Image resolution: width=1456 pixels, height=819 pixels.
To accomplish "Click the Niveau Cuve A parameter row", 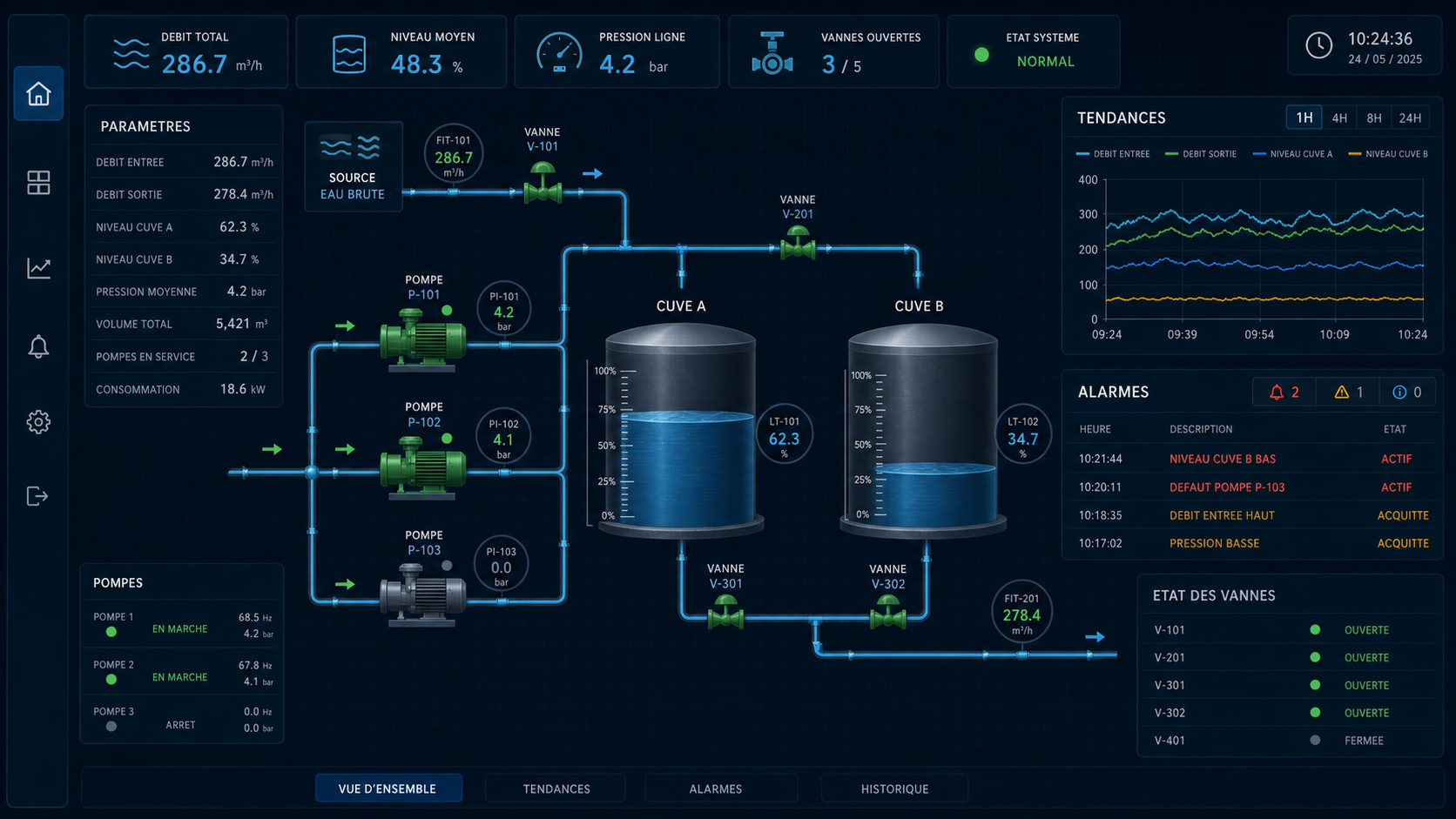I will pos(183,227).
